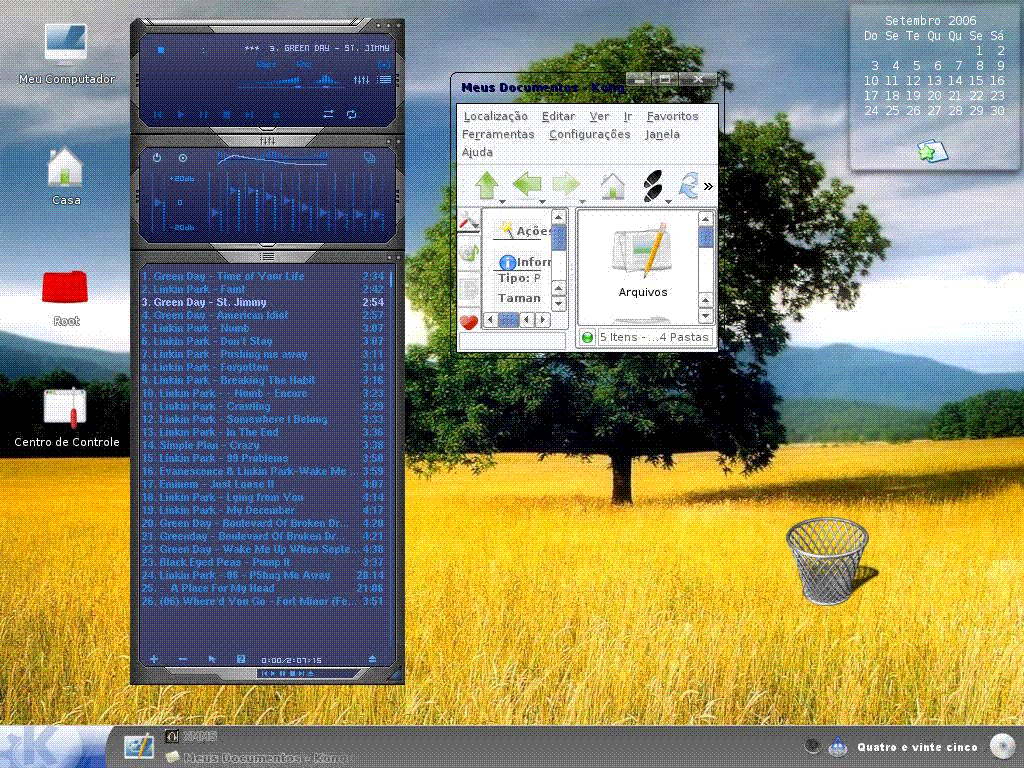Click Pause in XMMS main window

tap(204, 114)
